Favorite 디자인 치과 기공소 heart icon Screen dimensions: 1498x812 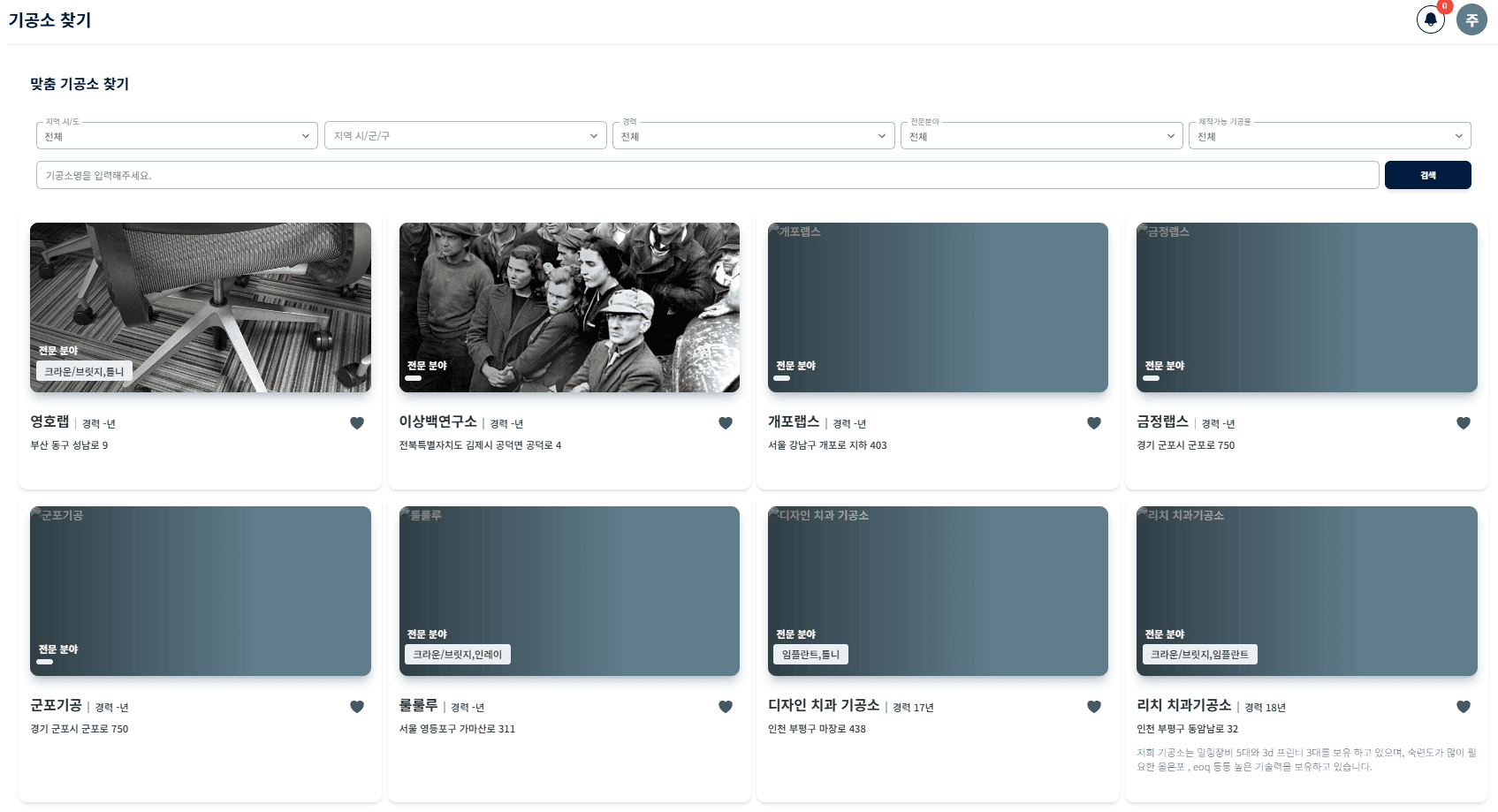pos(1094,707)
